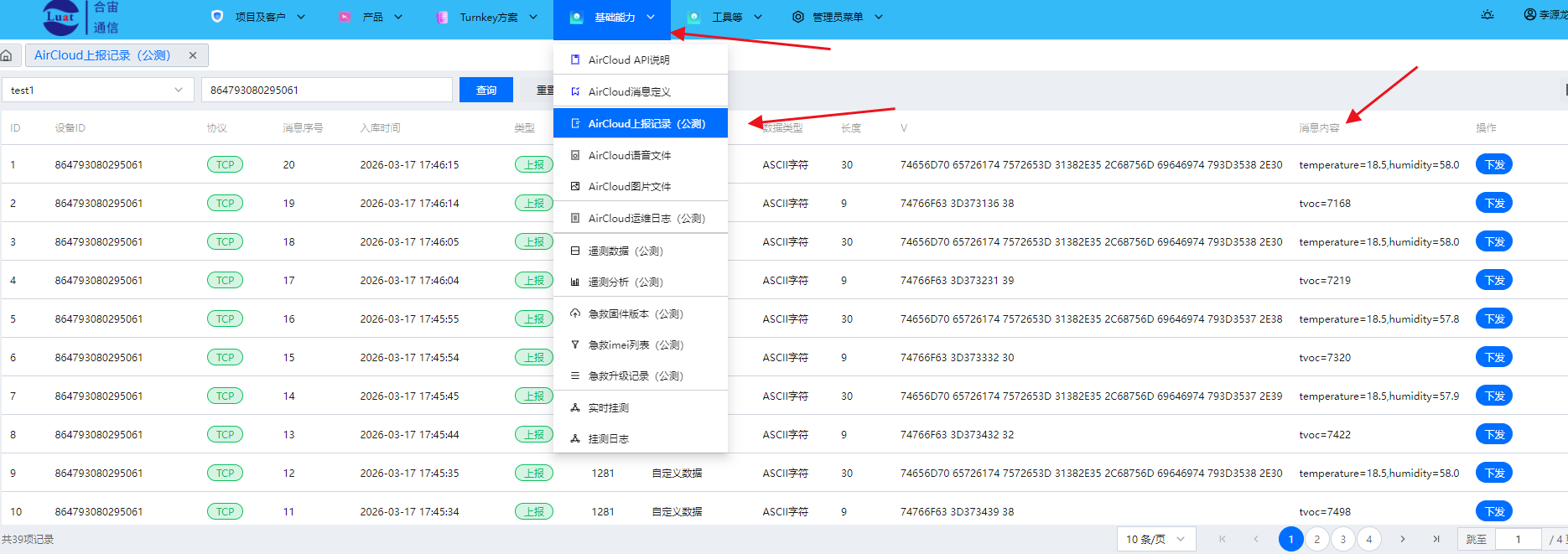Click the Luat company logo
Image resolution: width=1568 pixels, height=554 pixels.
[x=61, y=17]
